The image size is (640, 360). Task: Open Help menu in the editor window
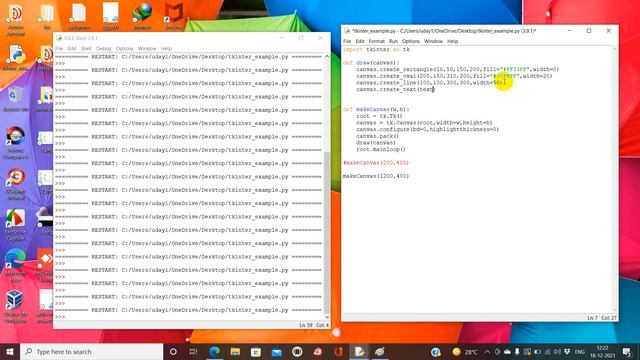[452, 41]
